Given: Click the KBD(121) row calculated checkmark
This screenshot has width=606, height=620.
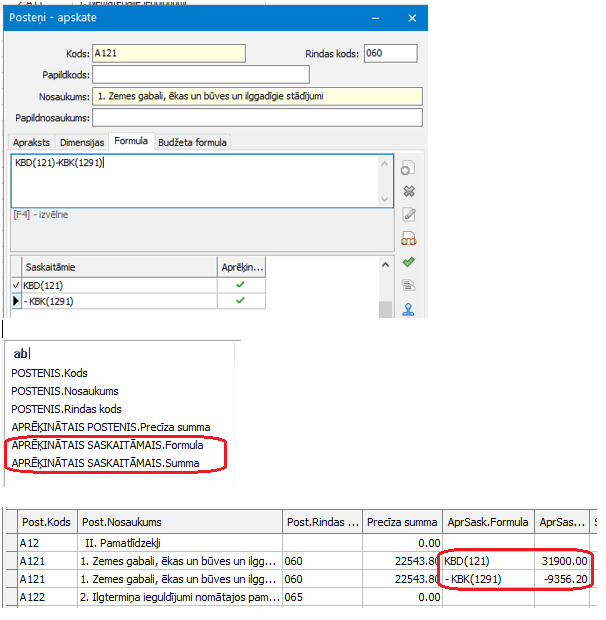Looking at the screenshot, I should click(240, 285).
